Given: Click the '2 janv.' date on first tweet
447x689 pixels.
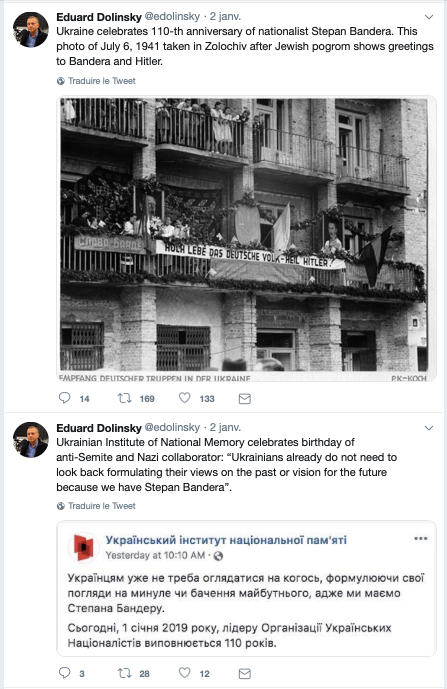Looking at the screenshot, I should pyautogui.click(x=225, y=17).
